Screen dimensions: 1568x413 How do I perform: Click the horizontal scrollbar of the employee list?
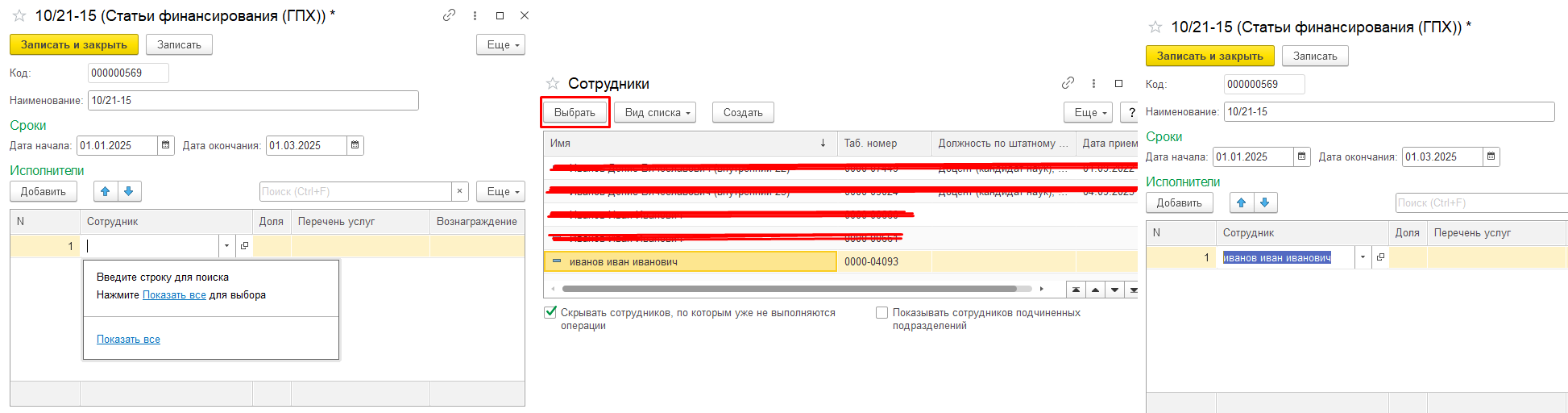(x=788, y=288)
